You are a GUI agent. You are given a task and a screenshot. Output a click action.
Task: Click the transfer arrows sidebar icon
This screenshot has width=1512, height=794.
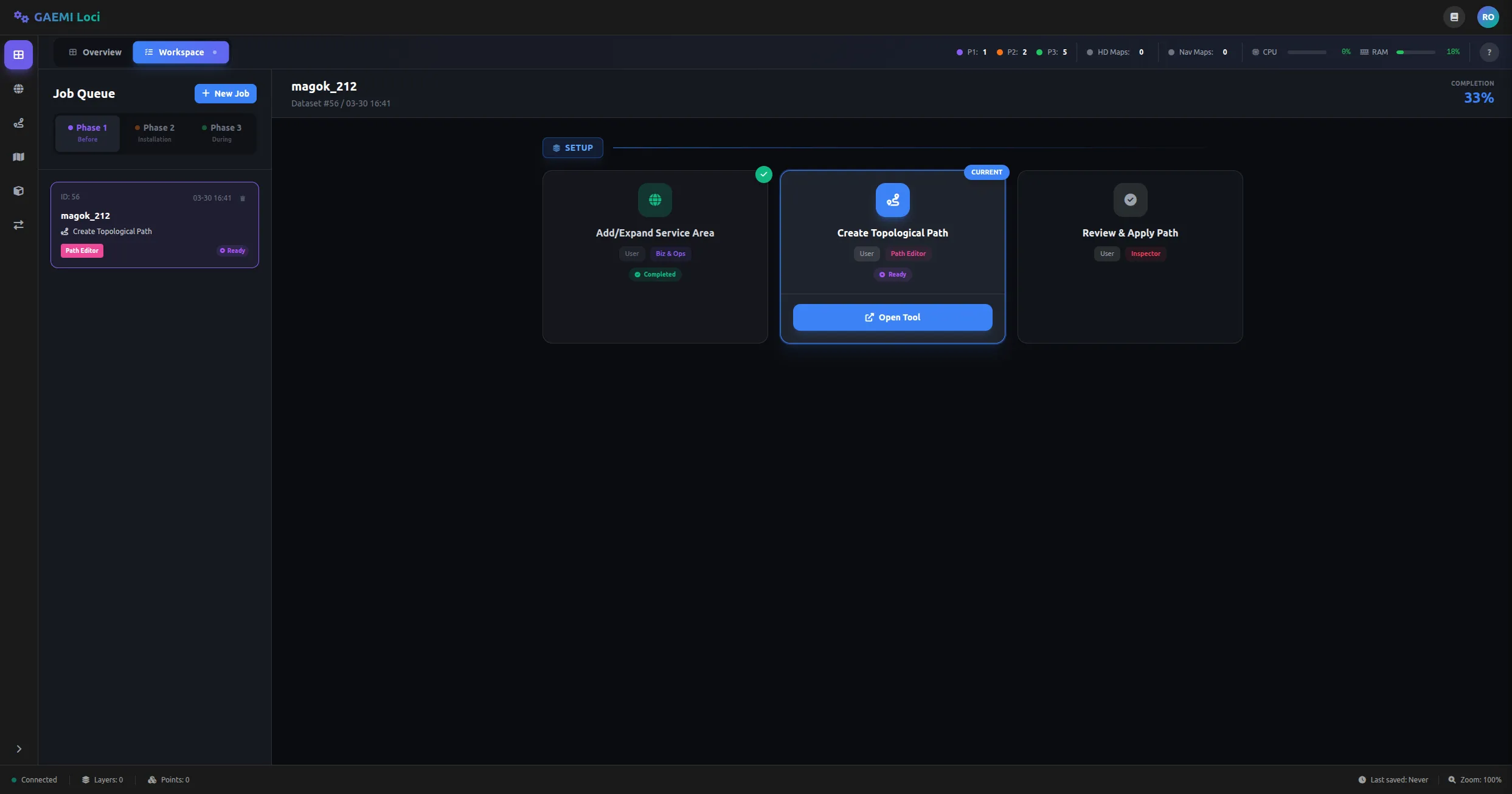tap(19, 225)
